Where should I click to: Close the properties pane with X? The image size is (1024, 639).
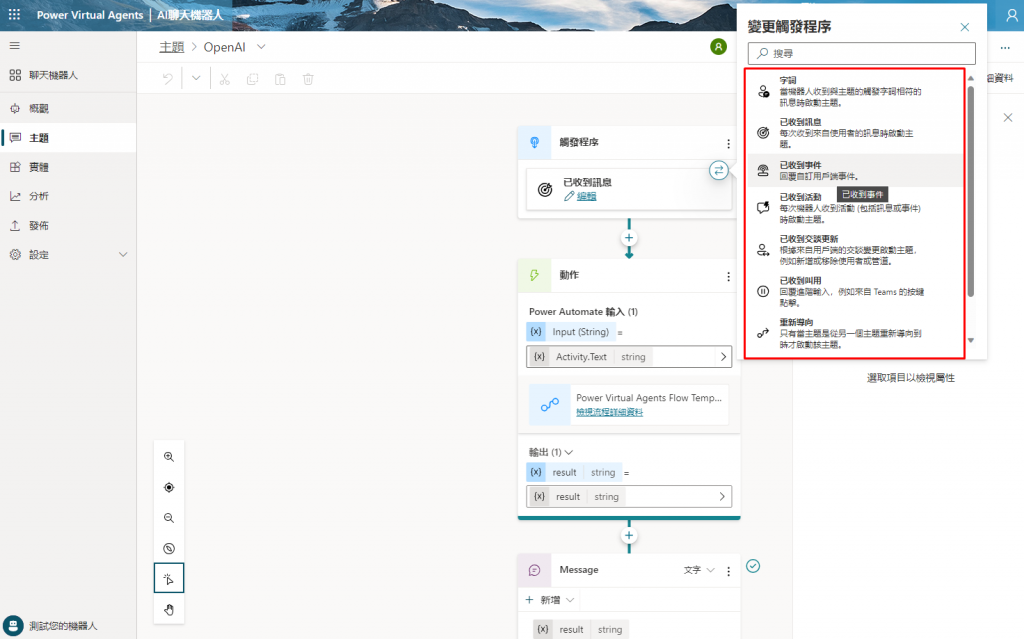[x=1008, y=118]
